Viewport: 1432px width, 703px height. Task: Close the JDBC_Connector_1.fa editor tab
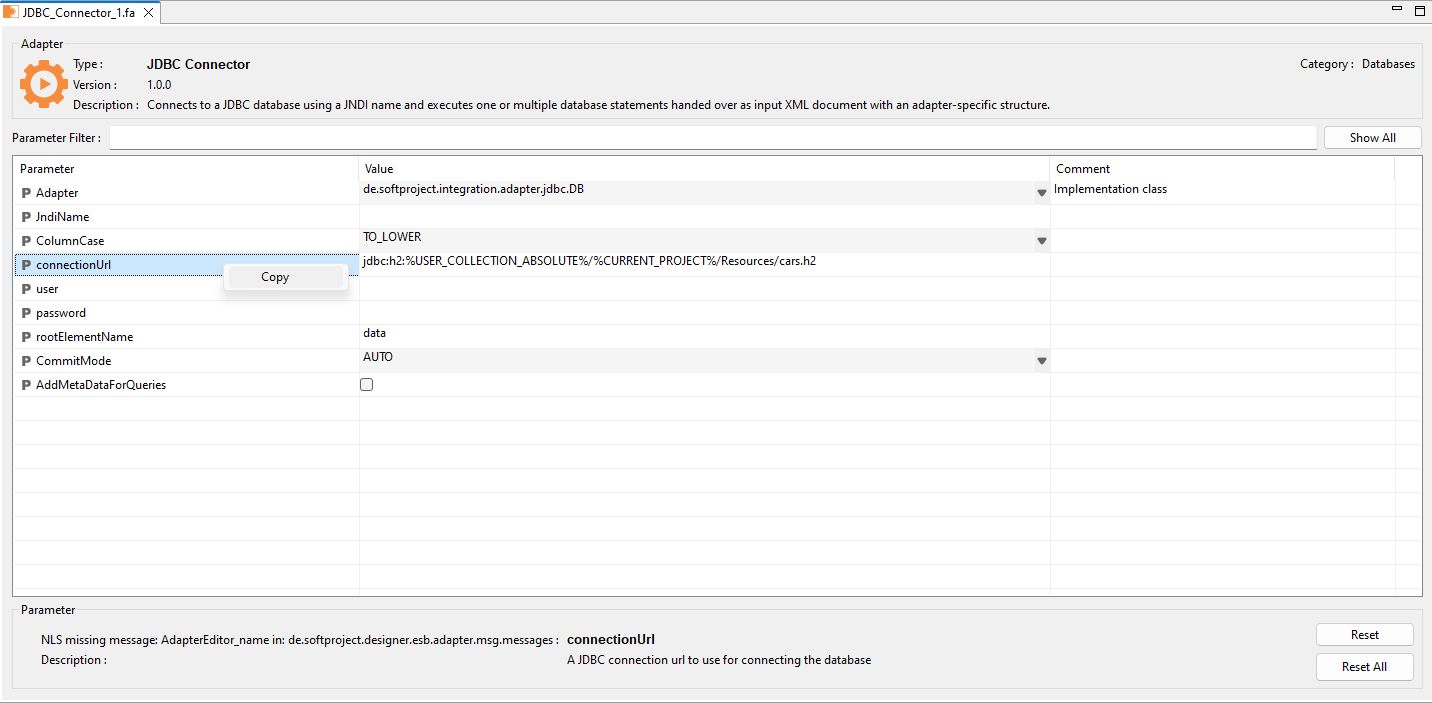pyautogui.click(x=148, y=12)
